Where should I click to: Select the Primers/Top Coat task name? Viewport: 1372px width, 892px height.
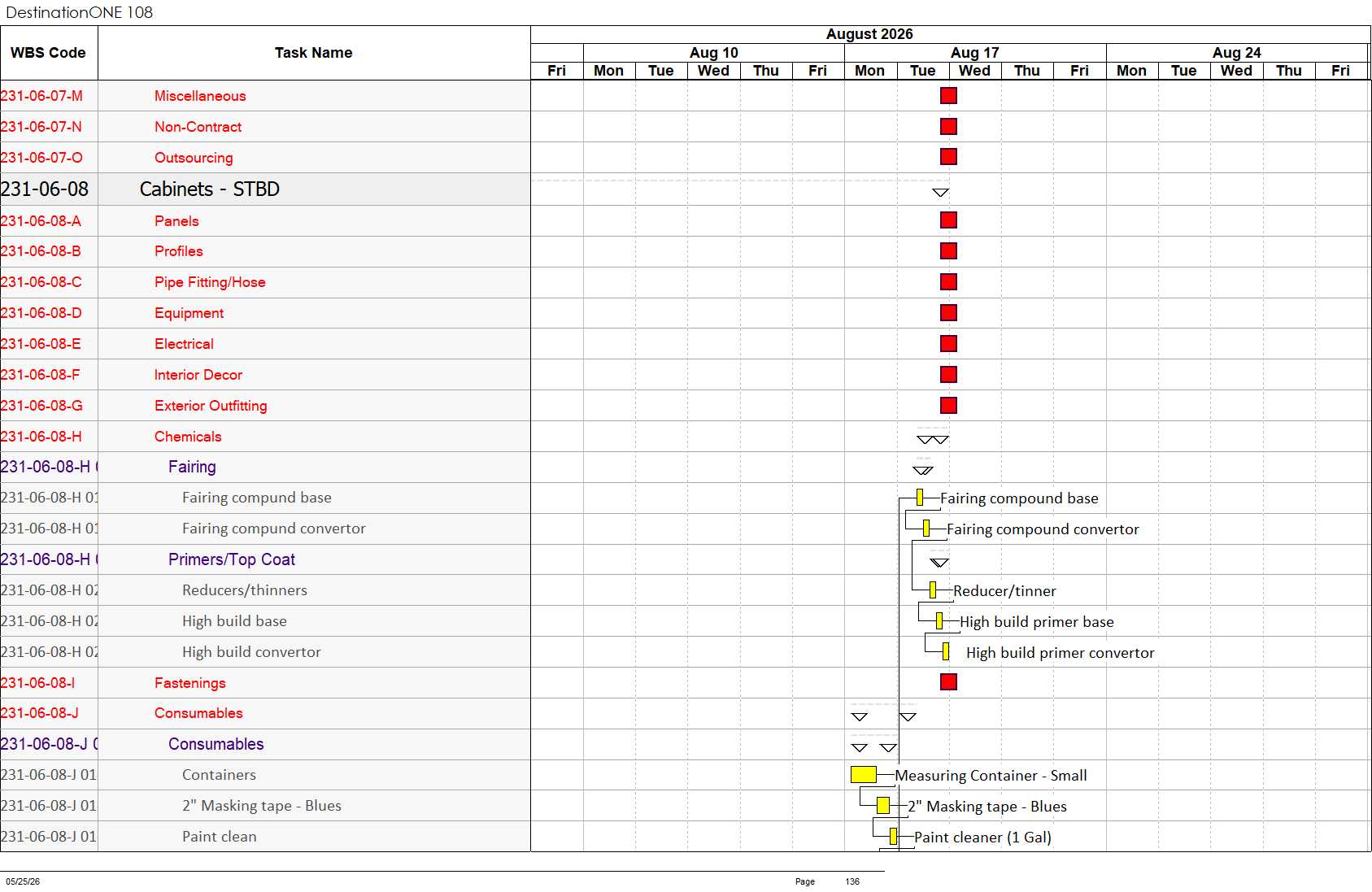(232, 559)
